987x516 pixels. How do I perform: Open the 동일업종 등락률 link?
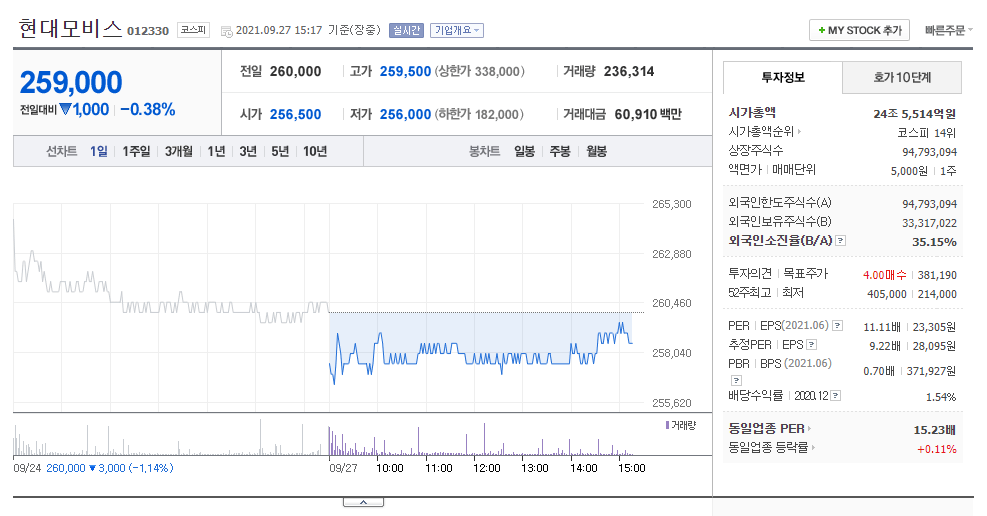point(772,447)
